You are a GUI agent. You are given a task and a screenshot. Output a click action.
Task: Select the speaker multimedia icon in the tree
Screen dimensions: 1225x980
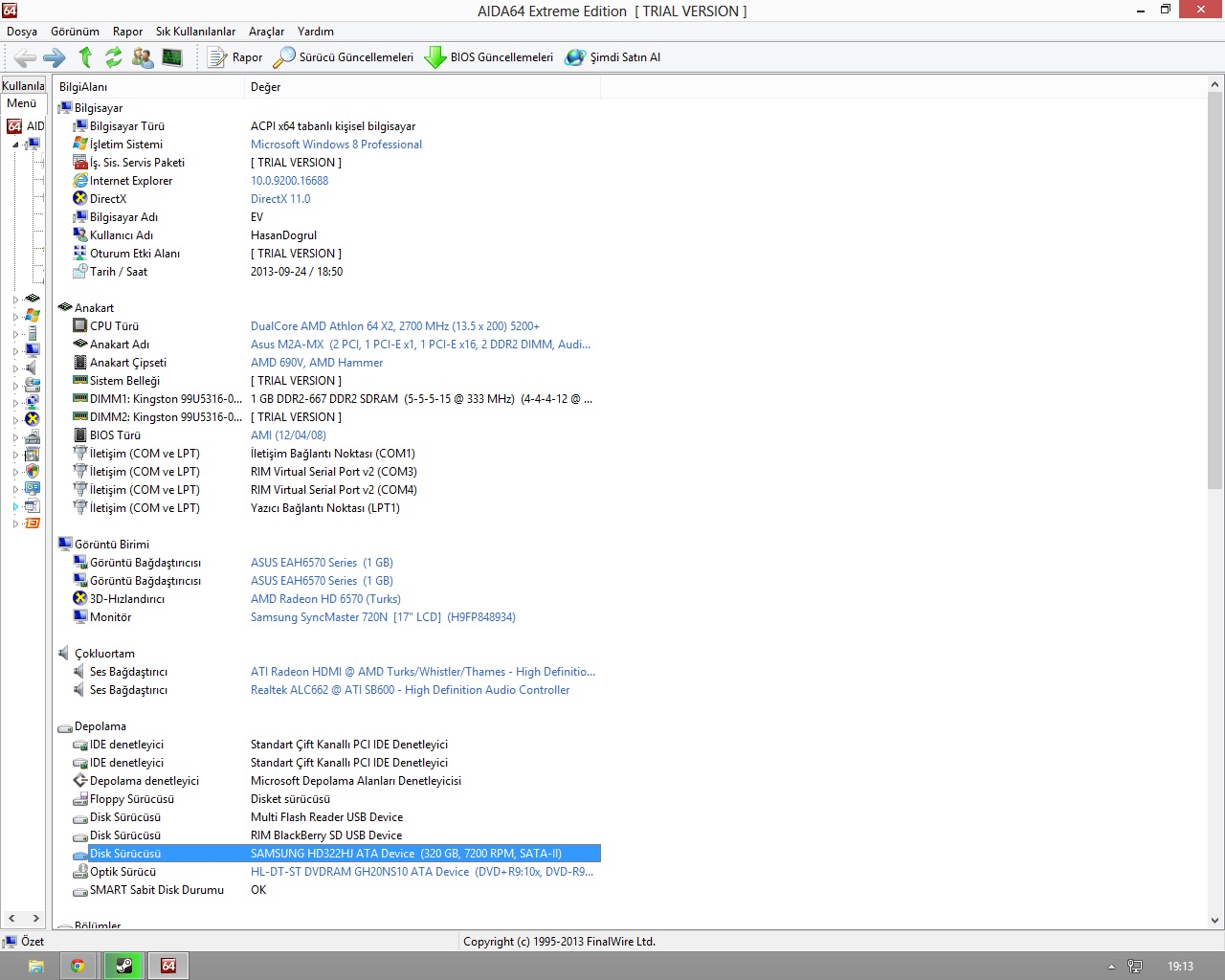coord(32,368)
